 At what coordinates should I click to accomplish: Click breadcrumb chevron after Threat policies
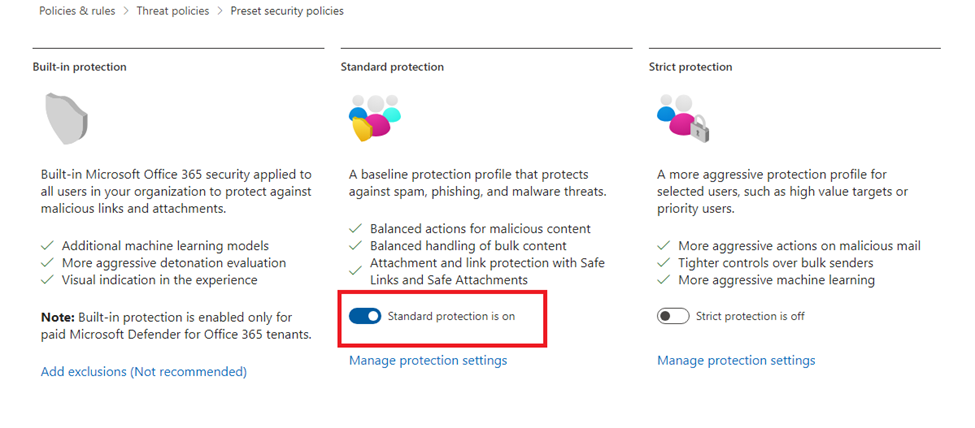click(x=220, y=11)
